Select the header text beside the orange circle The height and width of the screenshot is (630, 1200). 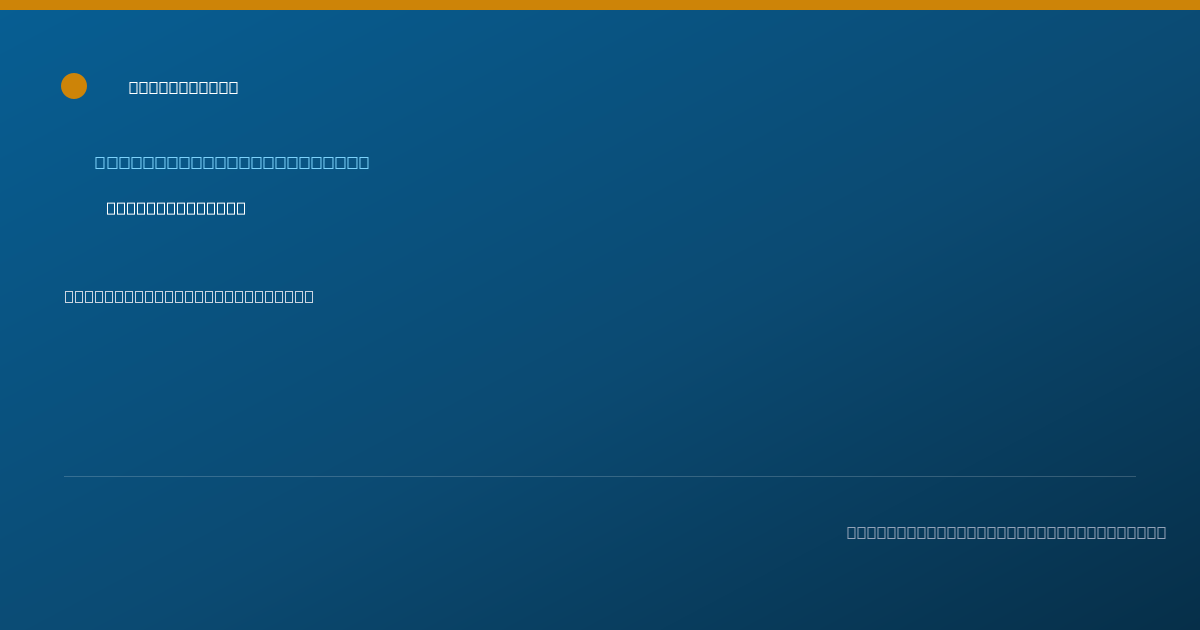(x=184, y=88)
